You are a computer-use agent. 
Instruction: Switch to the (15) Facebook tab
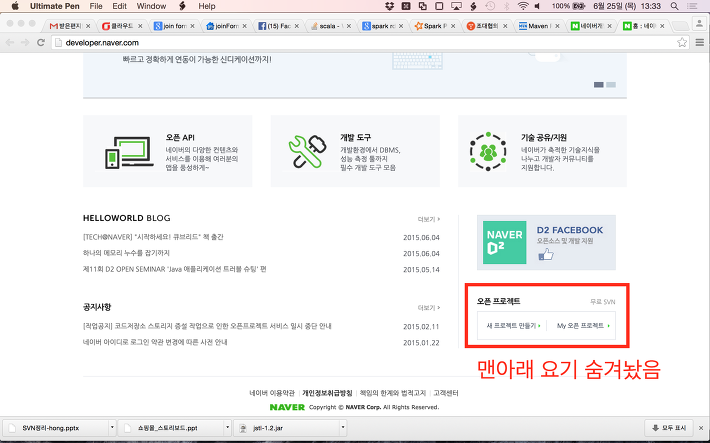tap(277, 26)
